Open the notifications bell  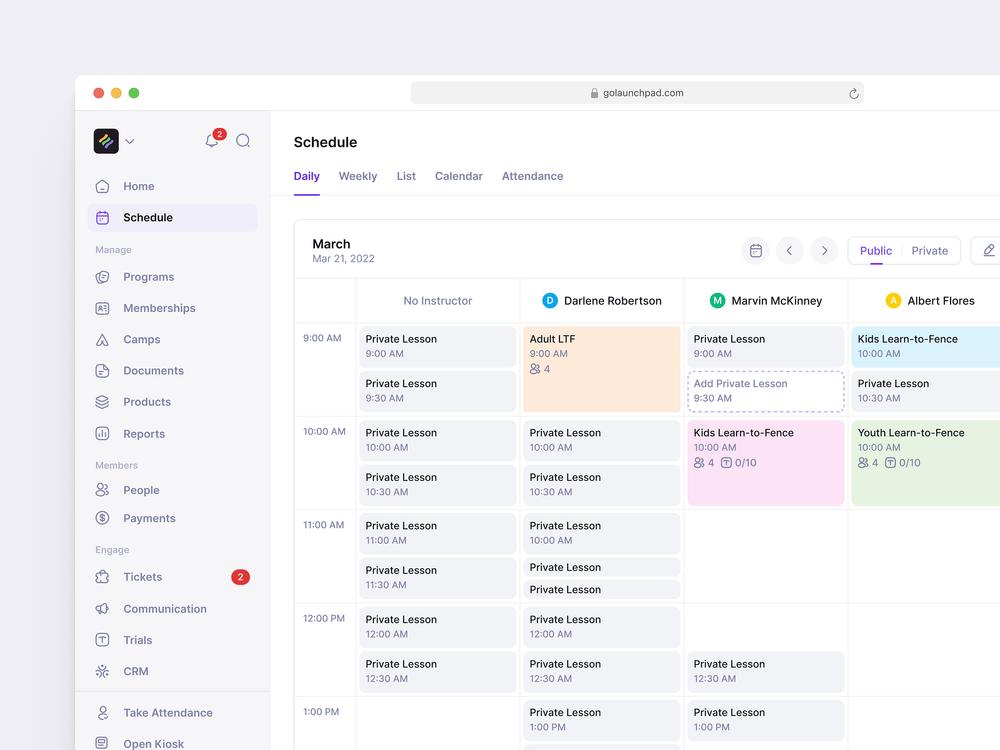[x=212, y=140]
